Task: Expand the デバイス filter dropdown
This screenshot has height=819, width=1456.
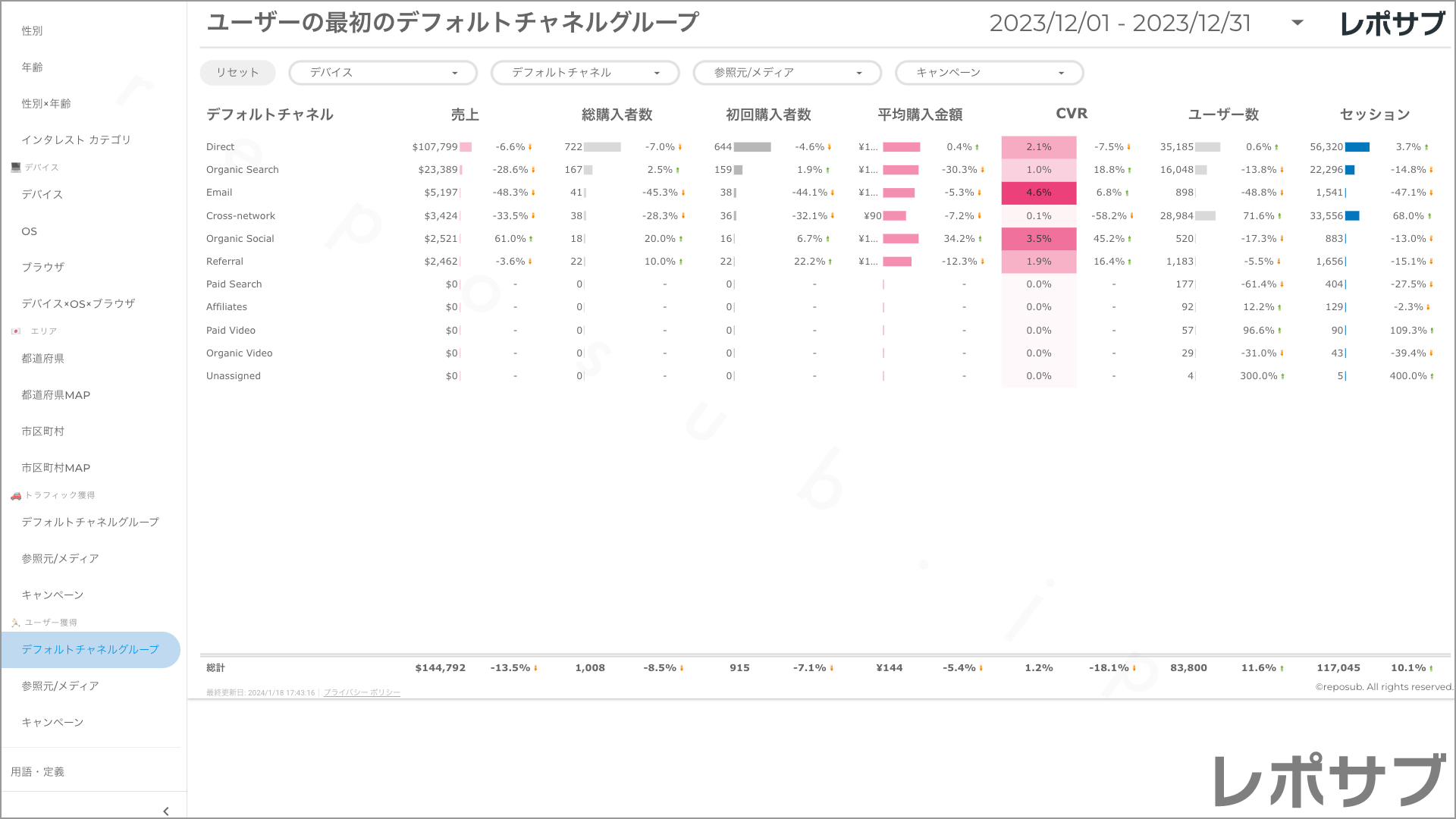Action: click(382, 73)
